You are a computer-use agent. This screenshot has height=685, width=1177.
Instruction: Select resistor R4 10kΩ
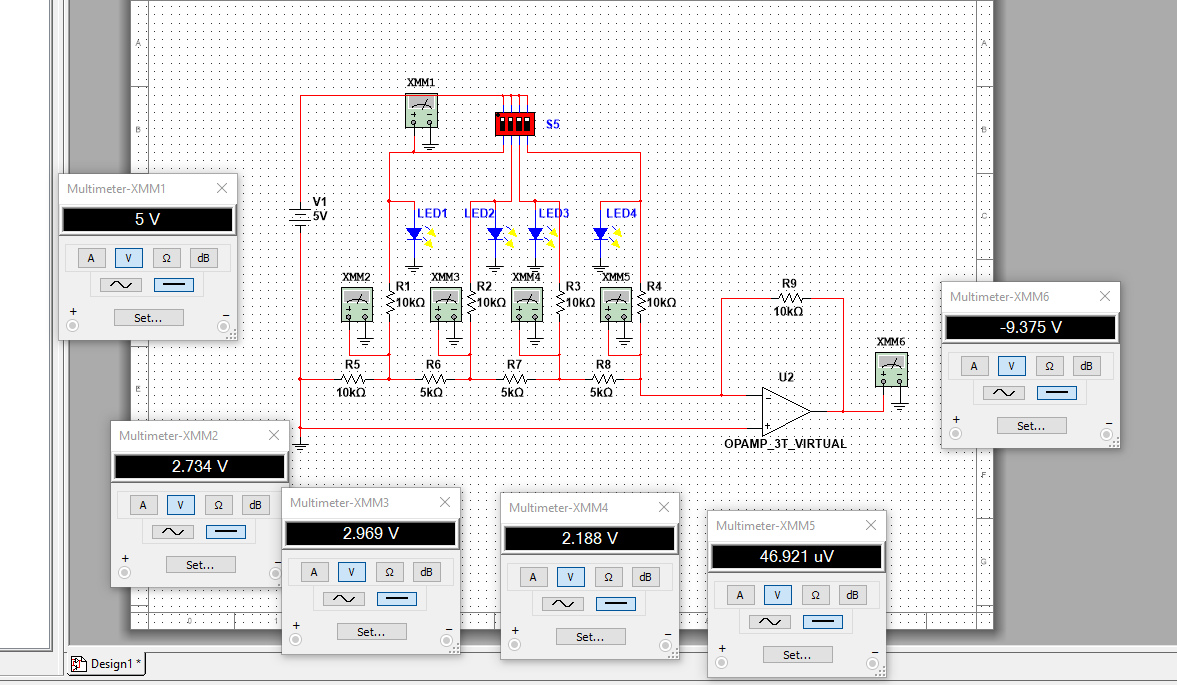(641, 302)
